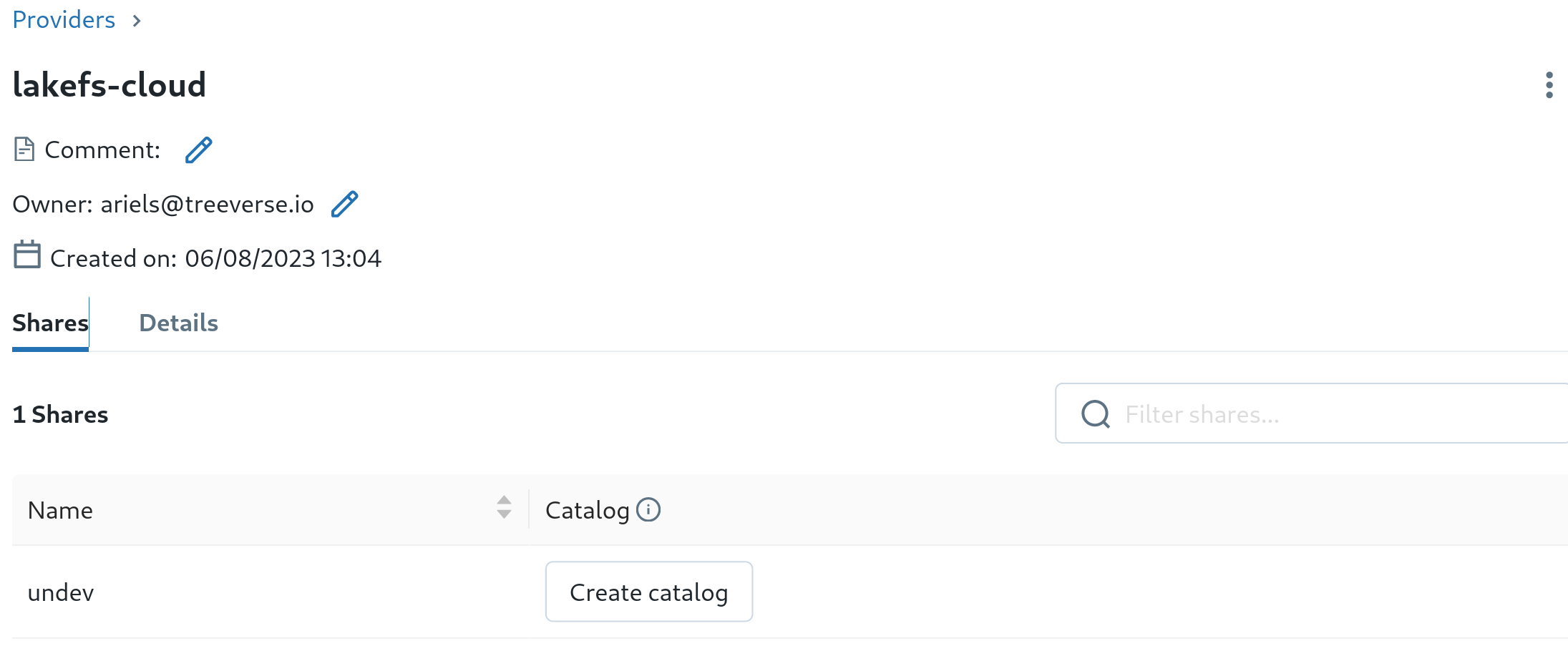Switch to the Details tab
This screenshot has height=651, width=1568.
[x=178, y=323]
